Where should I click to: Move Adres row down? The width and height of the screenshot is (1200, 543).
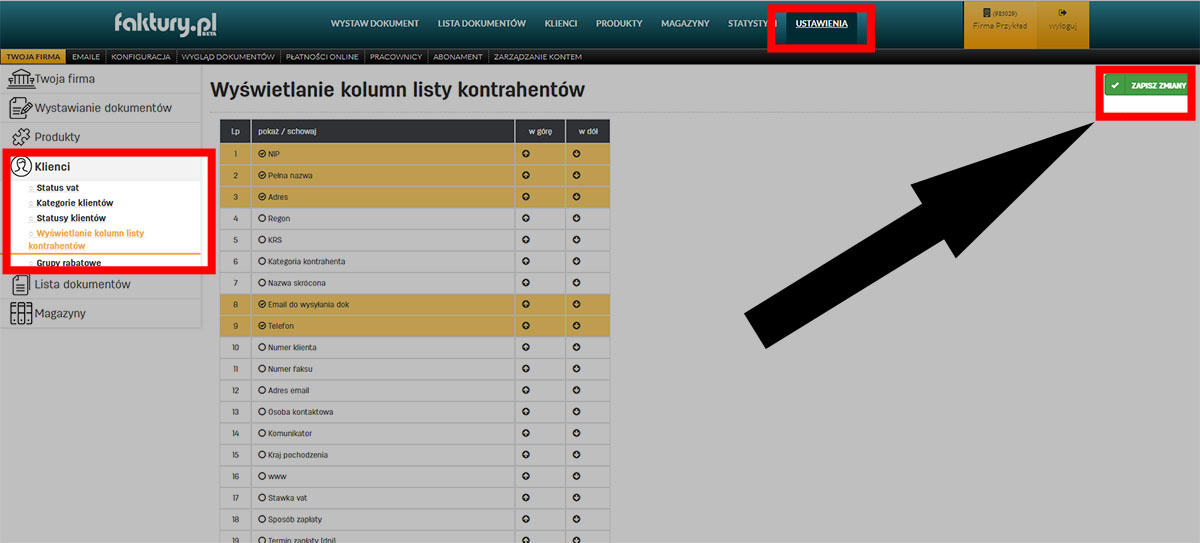577,197
